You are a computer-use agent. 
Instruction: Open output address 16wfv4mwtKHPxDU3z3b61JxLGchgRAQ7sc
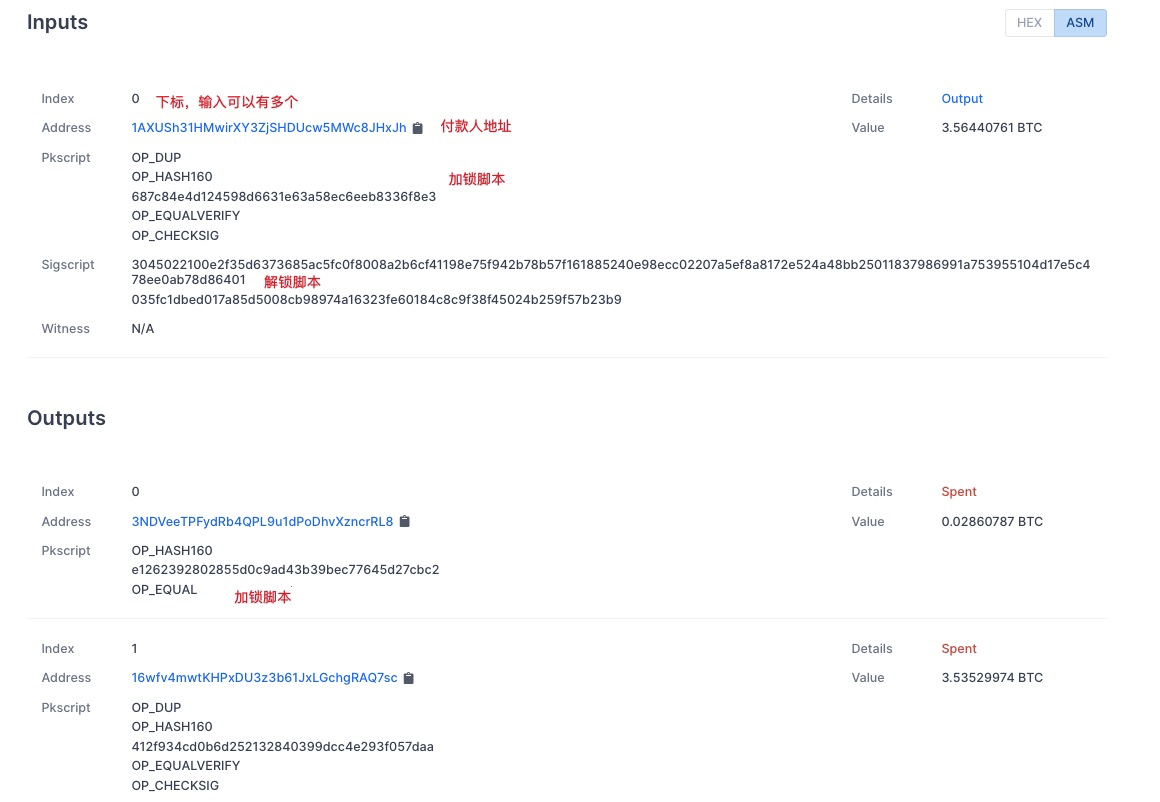[x=264, y=678]
